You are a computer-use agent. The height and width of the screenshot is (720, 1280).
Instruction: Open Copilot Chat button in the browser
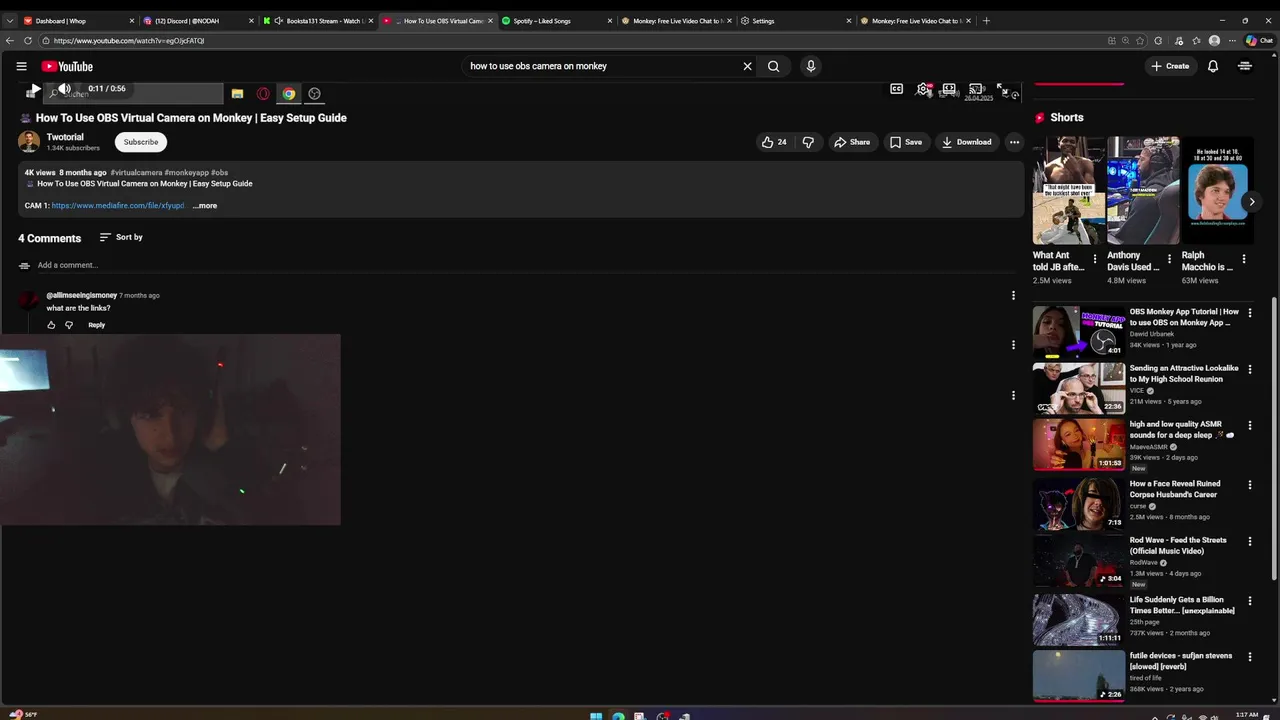point(1259,41)
